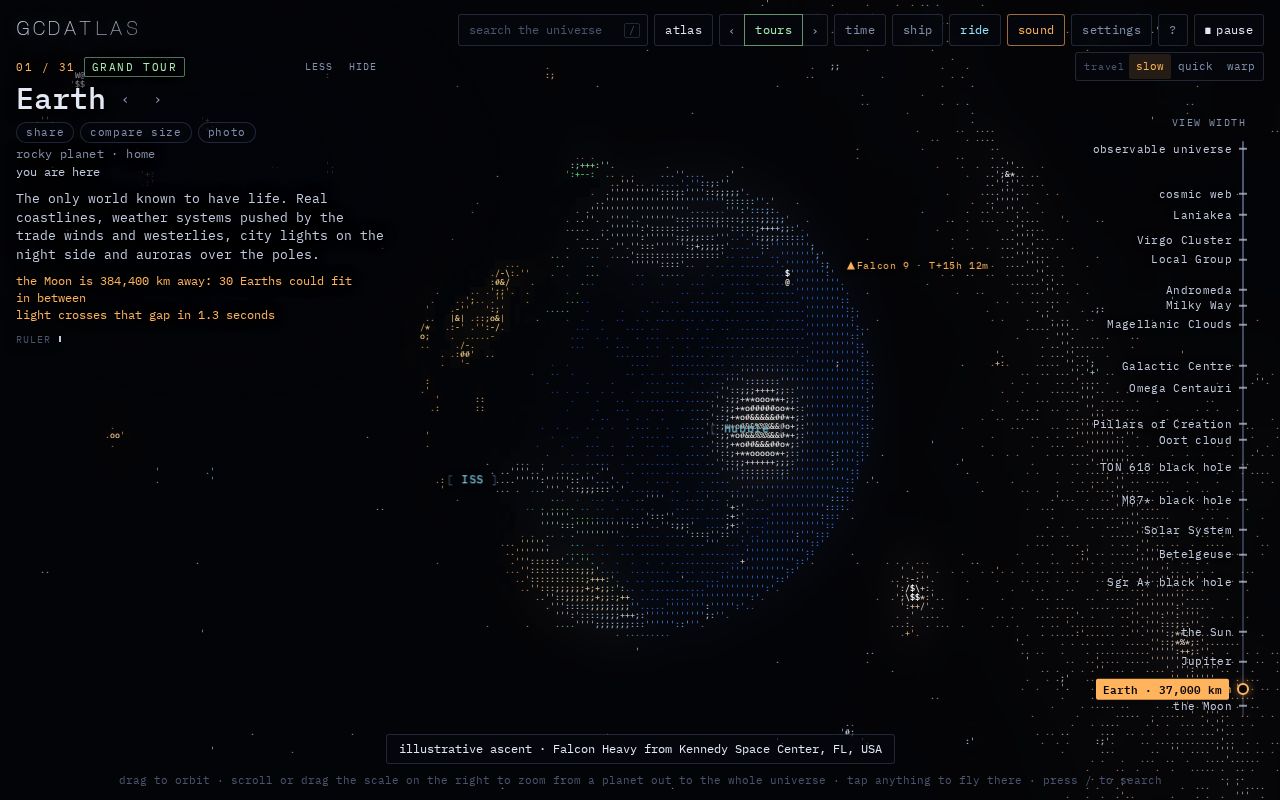Click the view width slider handle
This screenshot has width=1280, height=800.
1243,689
